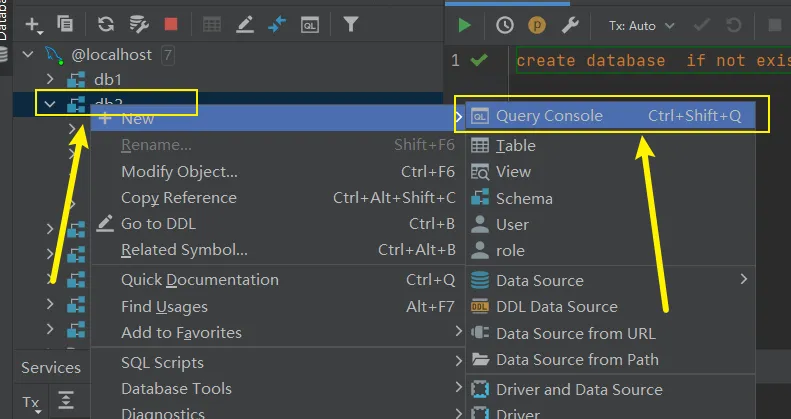Click Modify Object... in context menu

coord(179,171)
